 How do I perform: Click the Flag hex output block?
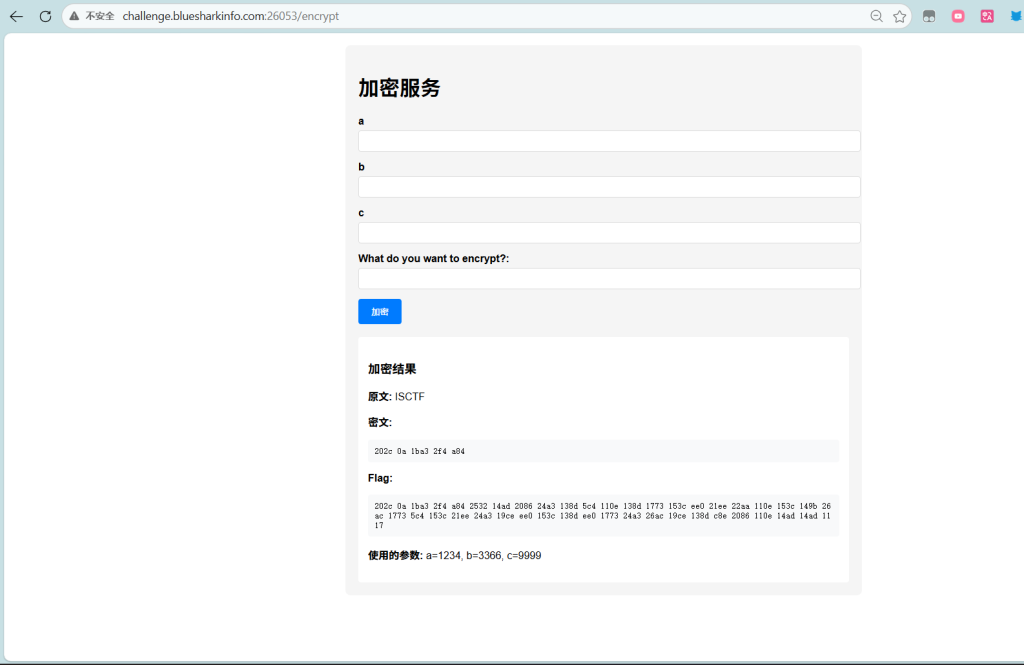point(603,515)
